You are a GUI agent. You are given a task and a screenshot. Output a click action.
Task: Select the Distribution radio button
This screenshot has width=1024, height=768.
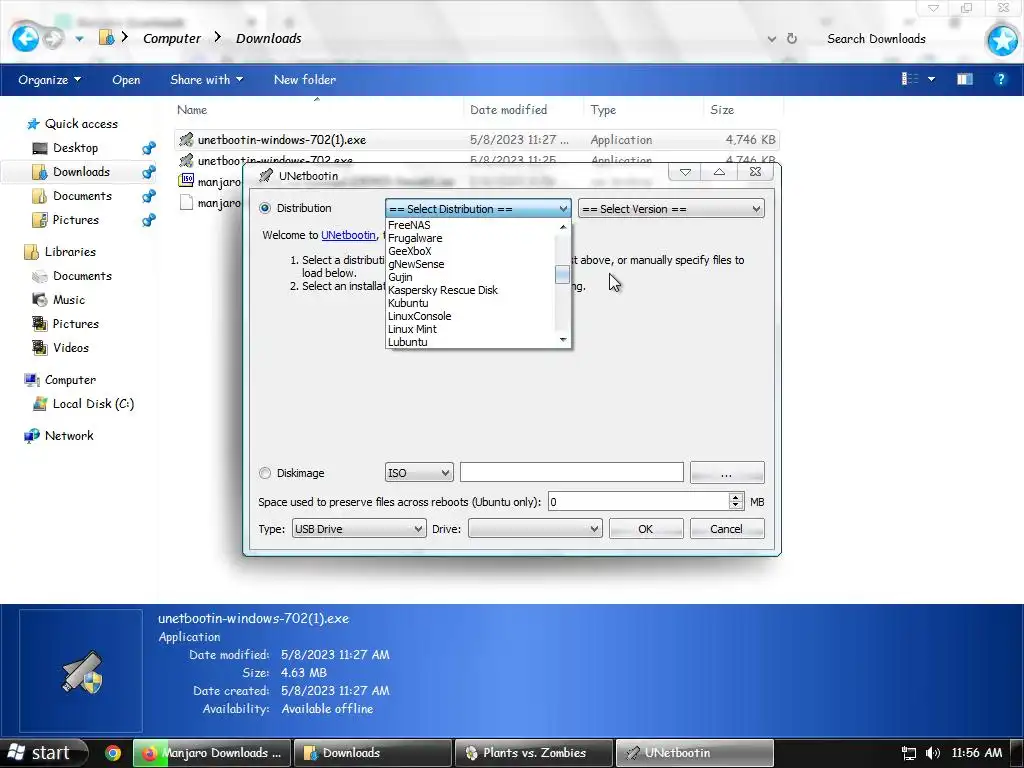click(x=264, y=208)
